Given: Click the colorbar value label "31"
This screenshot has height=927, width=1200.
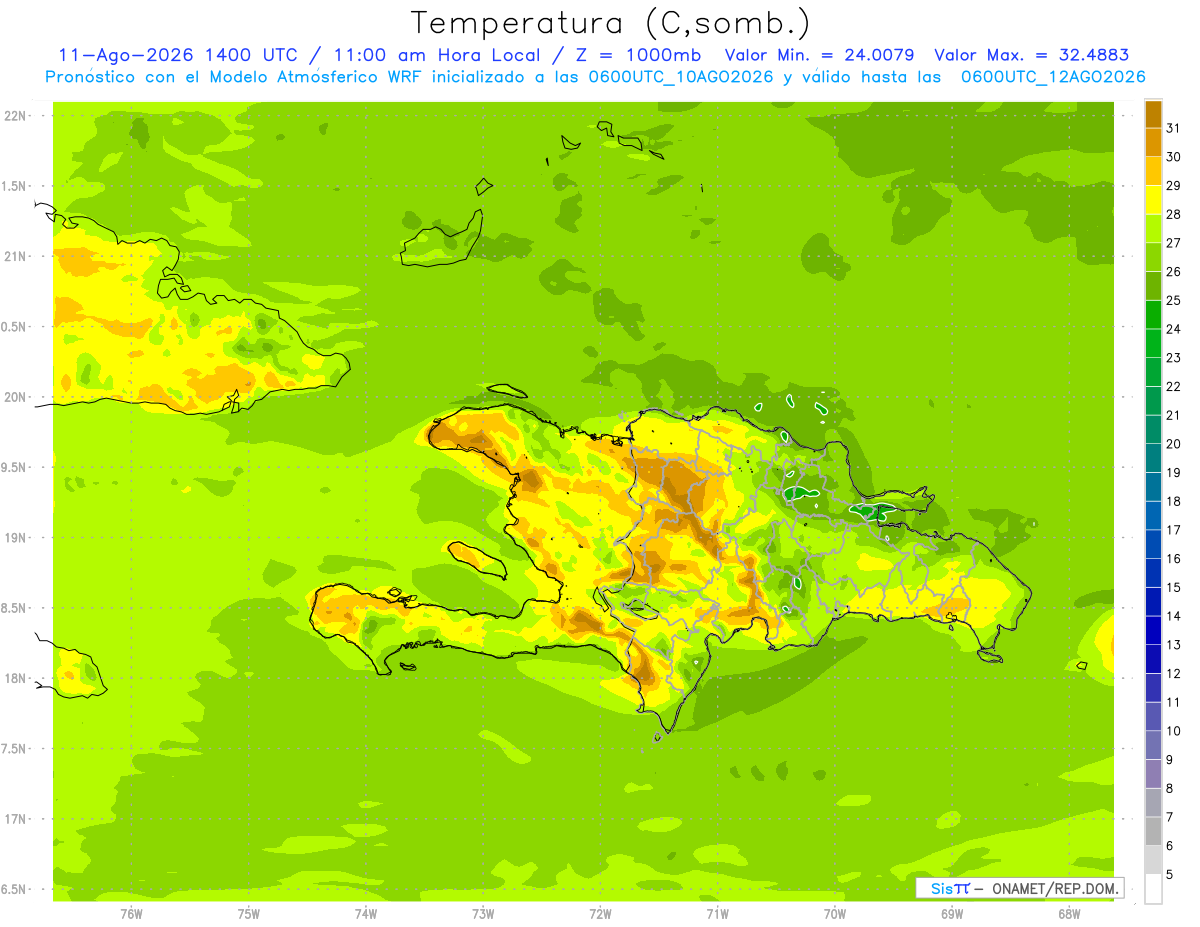Looking at the screenshot, I should click(x=1173, y=128).
